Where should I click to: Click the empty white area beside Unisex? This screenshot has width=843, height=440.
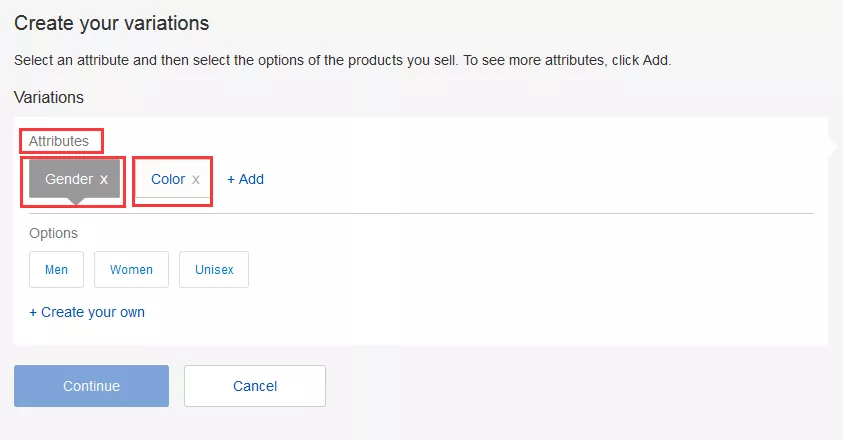[530, 270]
